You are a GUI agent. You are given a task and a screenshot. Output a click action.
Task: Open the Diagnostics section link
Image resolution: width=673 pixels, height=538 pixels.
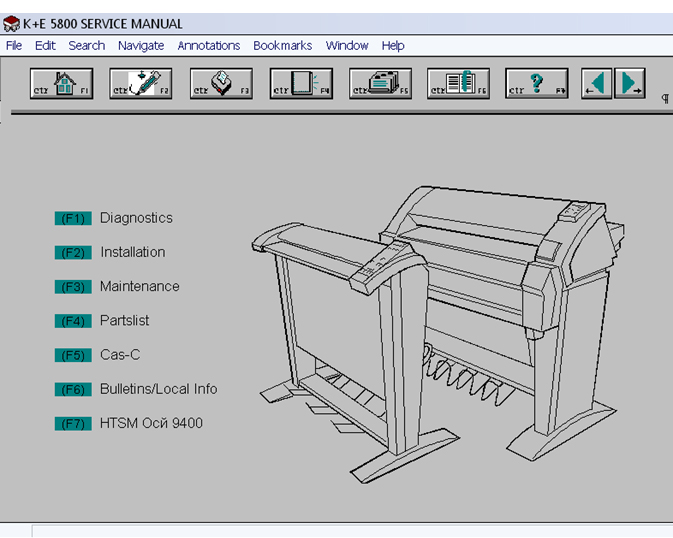point(136,218)
